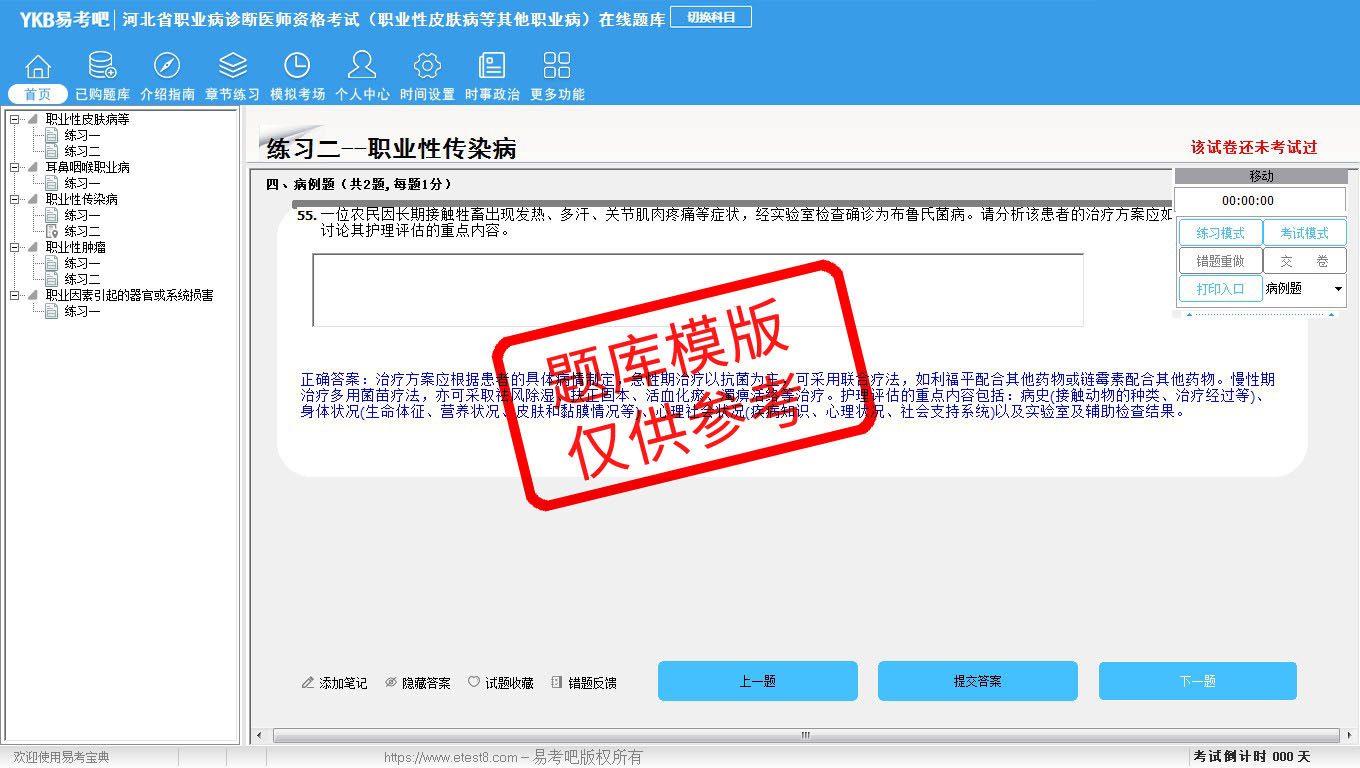The width and height of the screenshot is (1360, 768).
Task: Click the 考试倒计时 000 天 status text
Action: (x=1252, y=756)
